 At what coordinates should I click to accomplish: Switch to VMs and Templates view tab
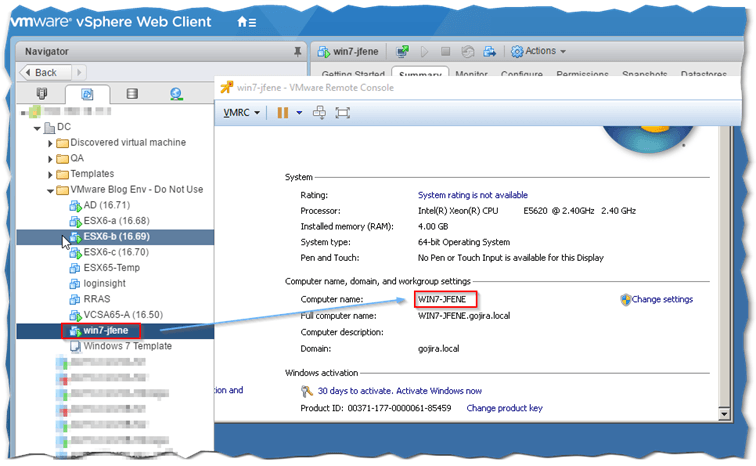coord(87,94)
